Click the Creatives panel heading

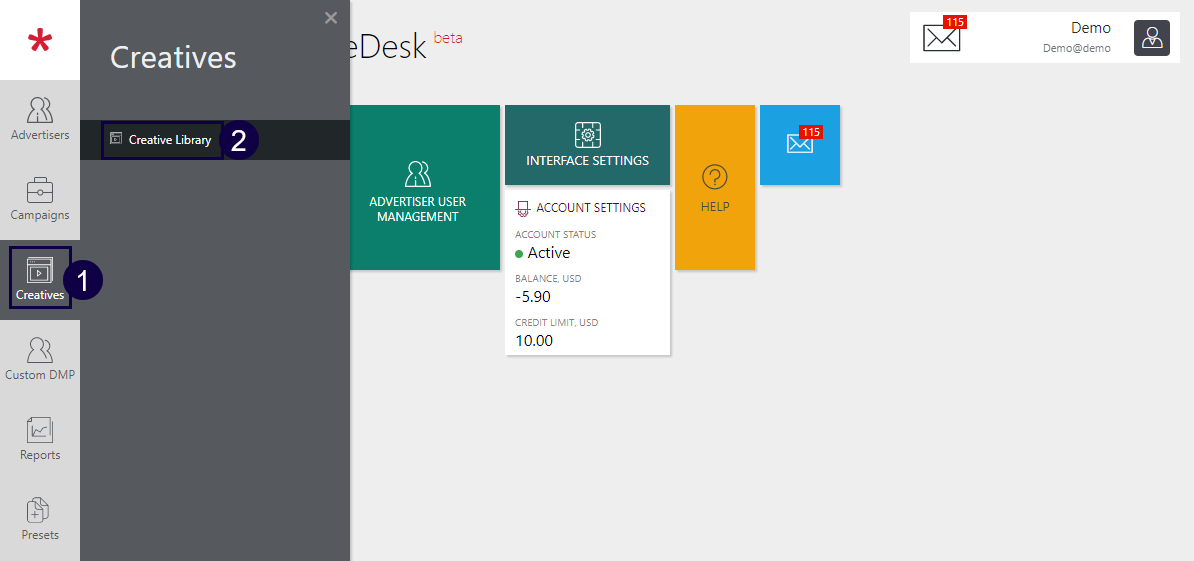point(173,57)
